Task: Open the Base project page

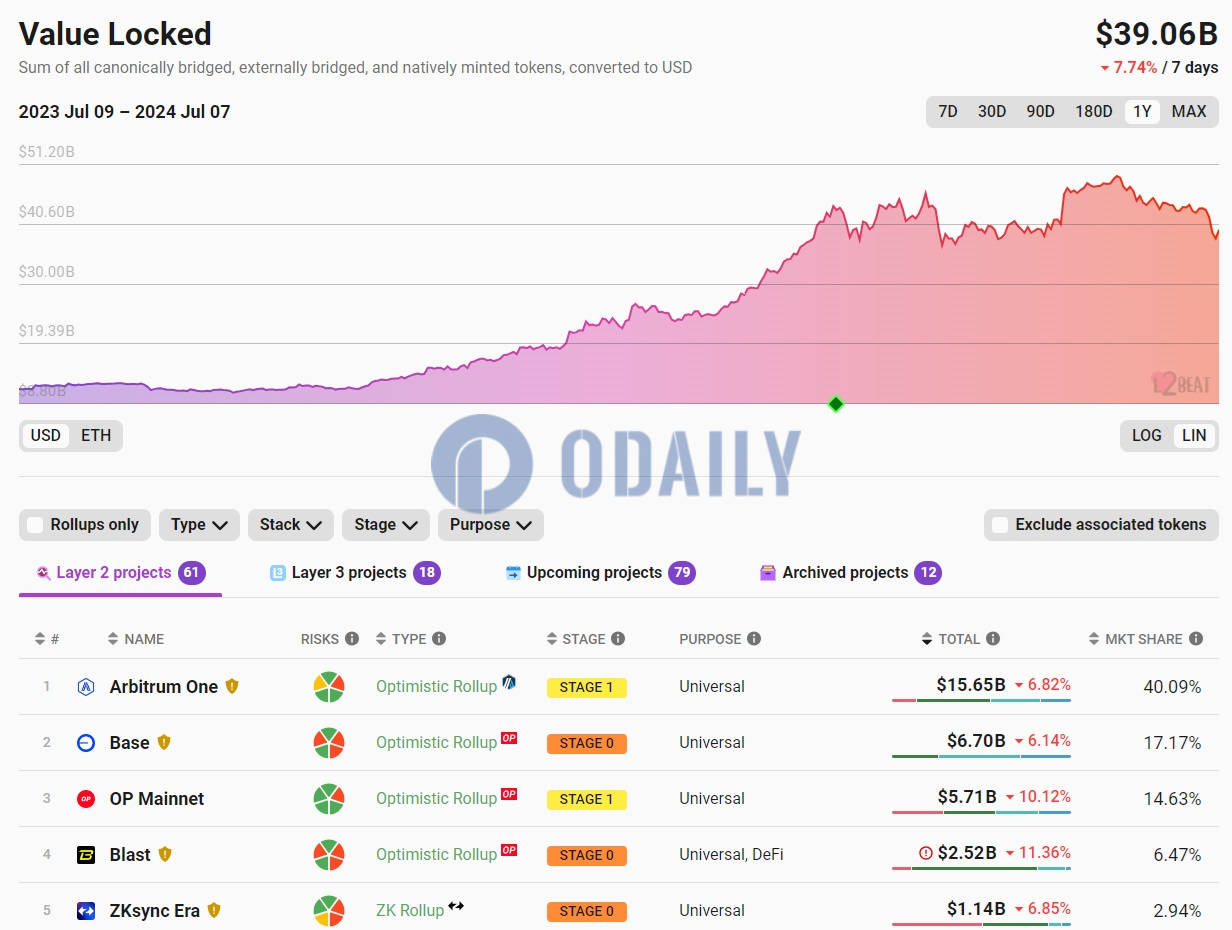Action: coord(130,743)
